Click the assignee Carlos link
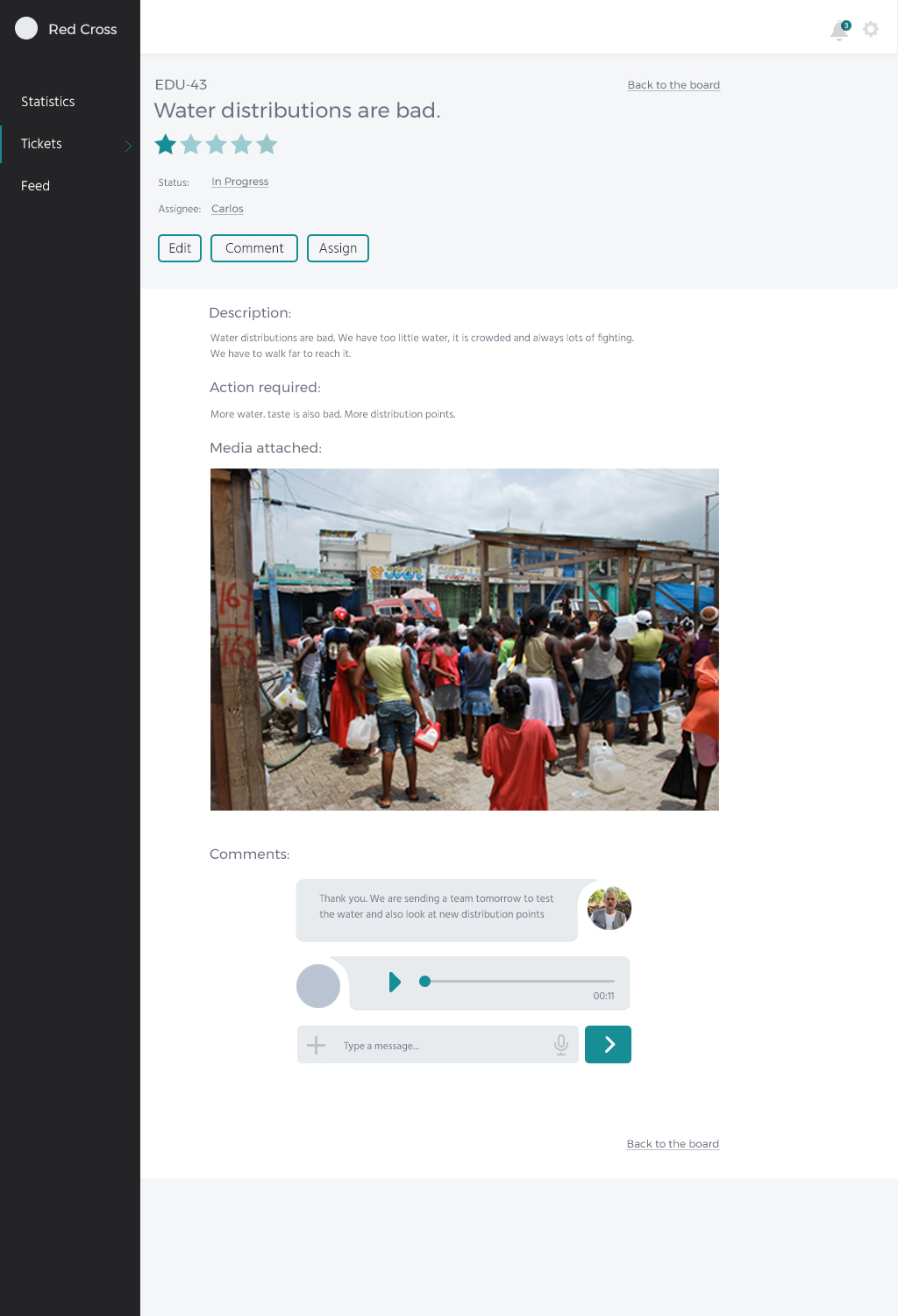This screenshot has height=1316, width=898. tap(227, 209)
